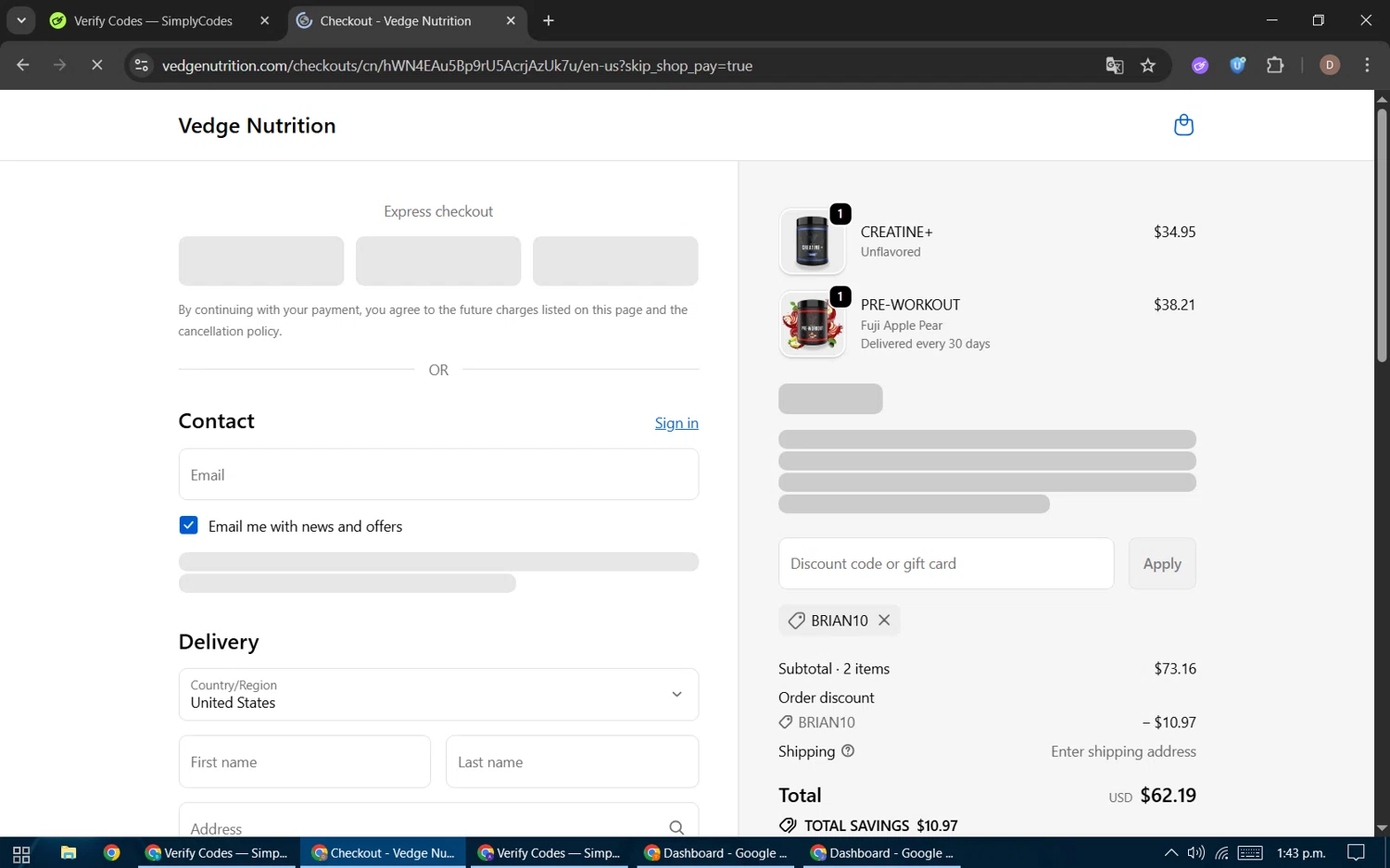Click the PRE-WORKOUT product thumbnail
Viewport: 1390px width, 868px height.
(812, 324)
